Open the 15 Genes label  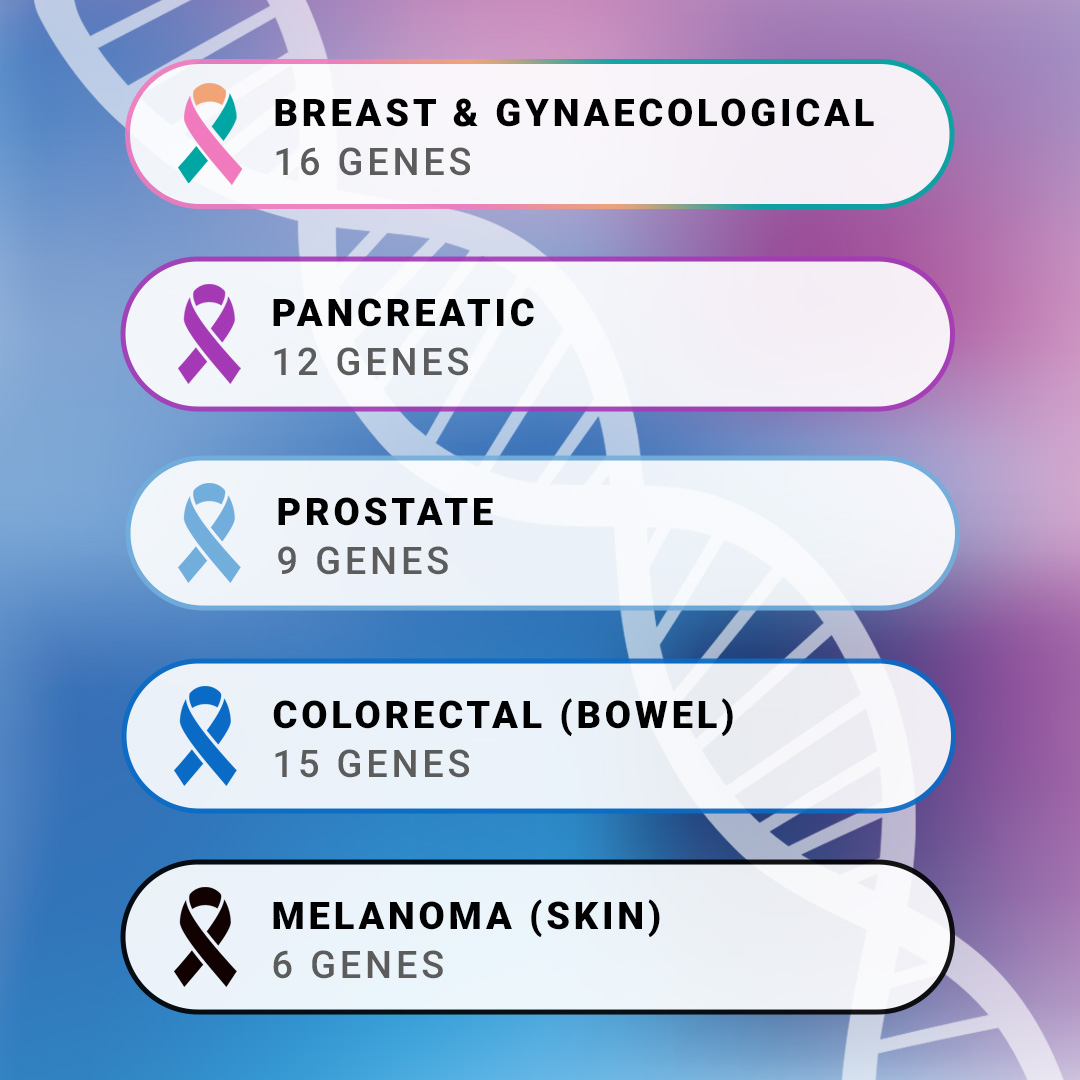372,764
